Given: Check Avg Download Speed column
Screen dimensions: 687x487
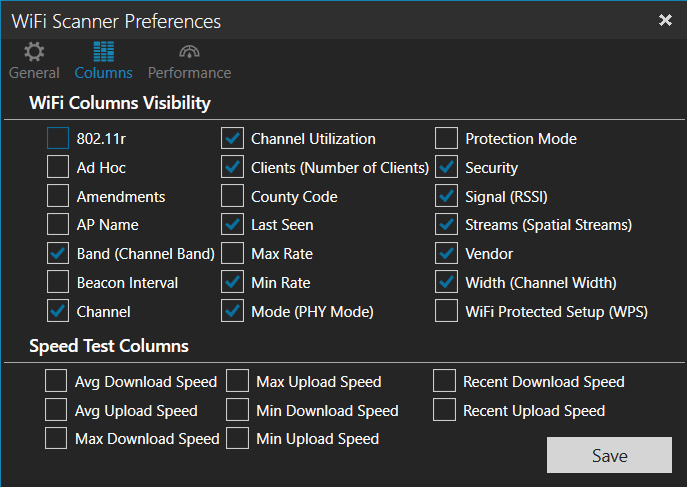Looking at the screenshot, I should pyautogui.click(x=56, y=381).
